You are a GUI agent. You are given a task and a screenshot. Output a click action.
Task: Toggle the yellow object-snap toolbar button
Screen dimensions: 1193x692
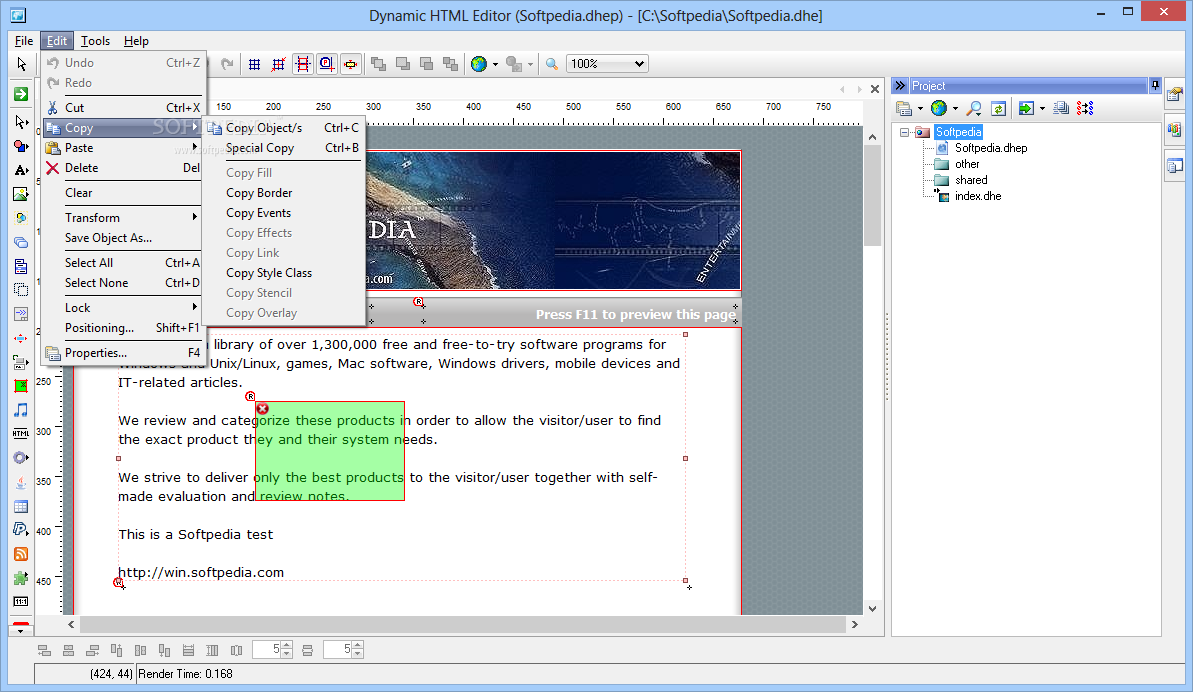click(x=351, y=65)
